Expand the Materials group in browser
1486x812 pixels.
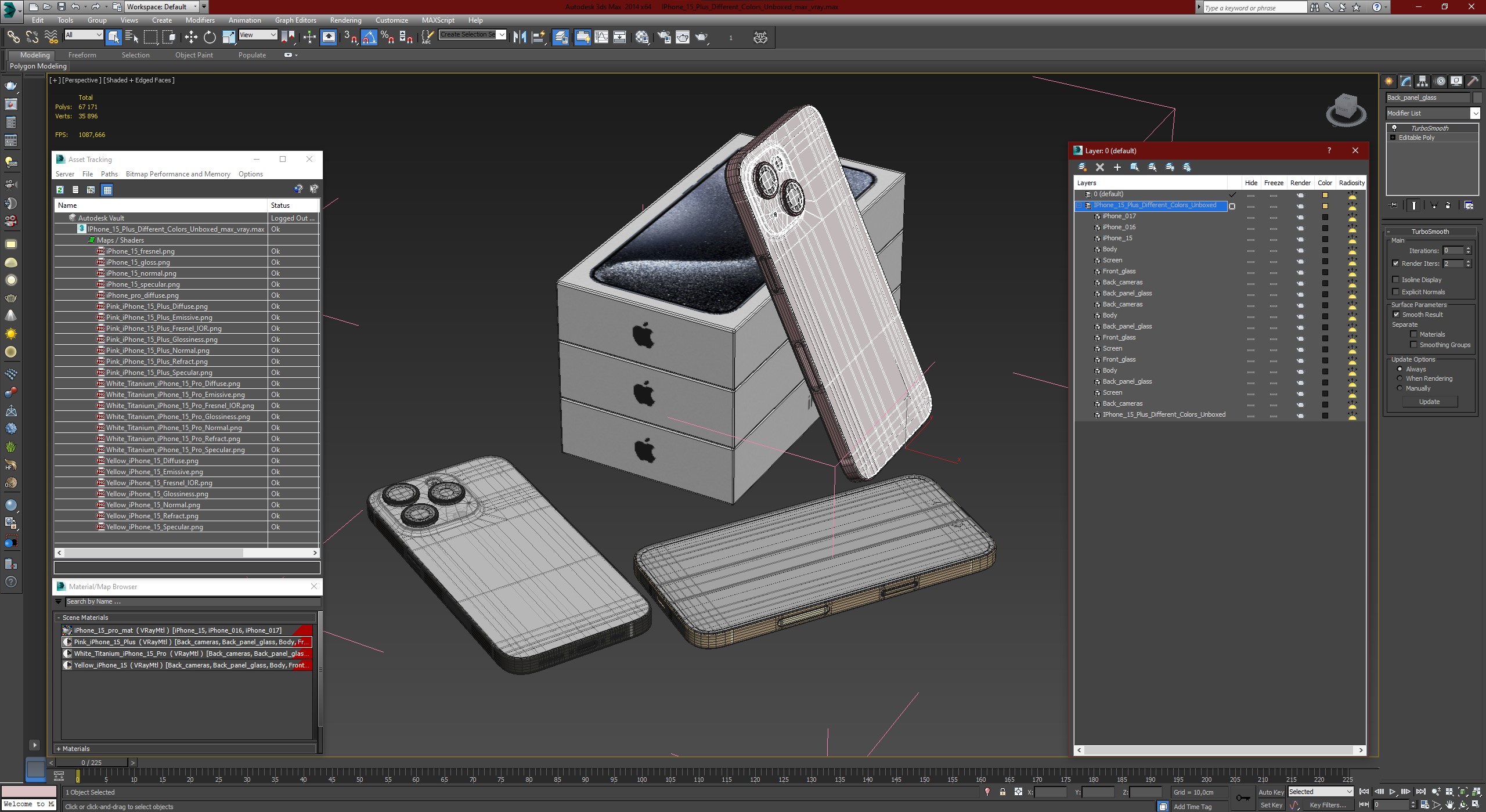(59, 749)
